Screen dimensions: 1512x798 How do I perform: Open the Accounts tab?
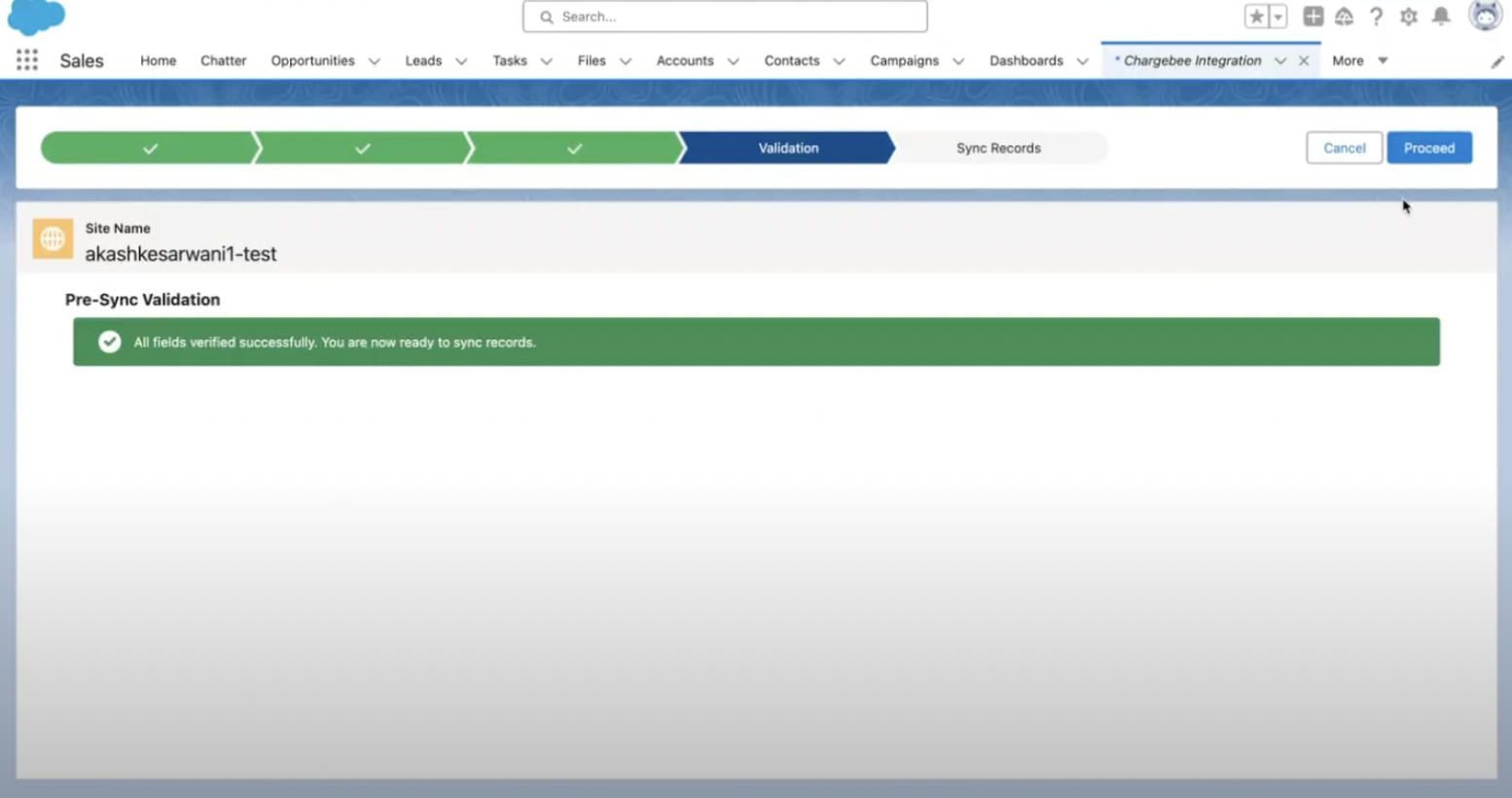685,60
